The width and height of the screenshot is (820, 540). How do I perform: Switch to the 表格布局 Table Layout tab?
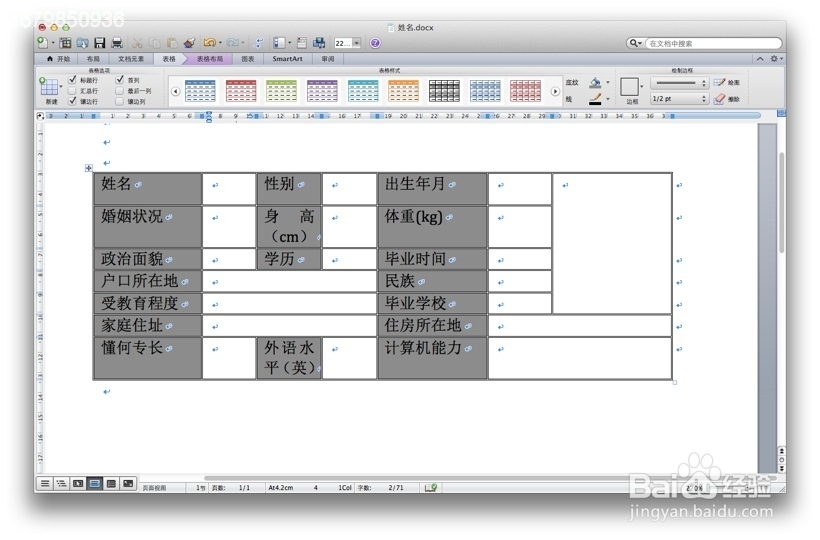[x=210, y=59]
